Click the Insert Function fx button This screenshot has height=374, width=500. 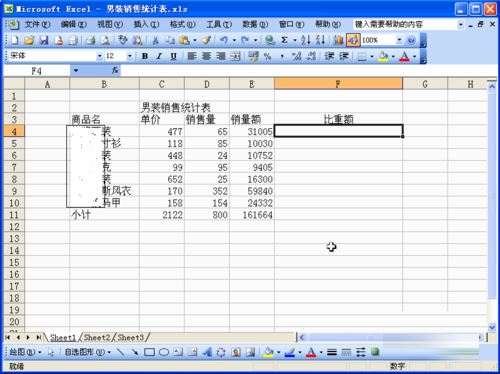point(115,70)
